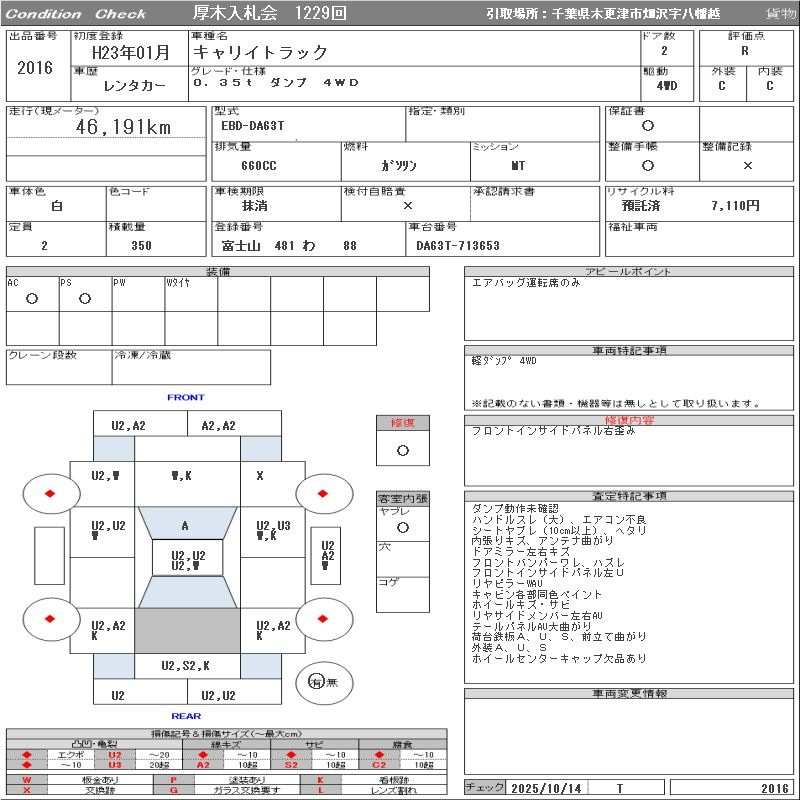Toggle the ヤブレ interior tear circle
This screenshot has width=800, height=800.
point(402,526)
